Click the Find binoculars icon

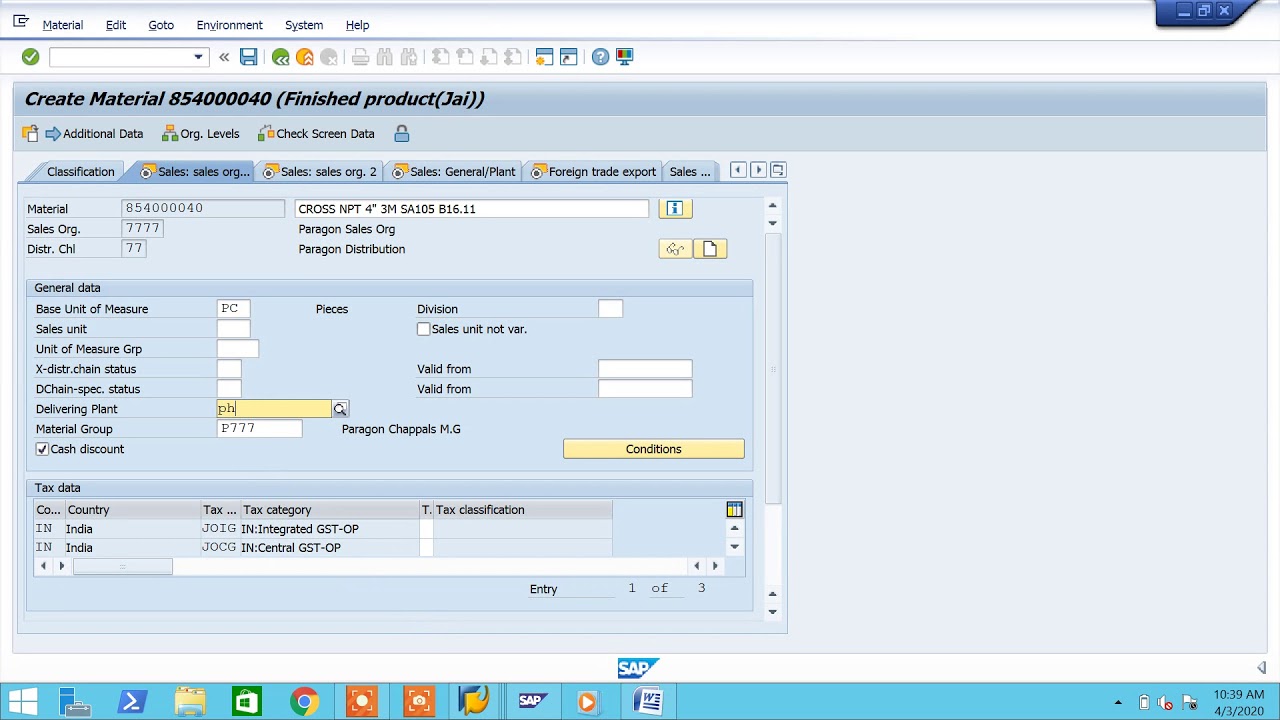(x=385, y=57)
